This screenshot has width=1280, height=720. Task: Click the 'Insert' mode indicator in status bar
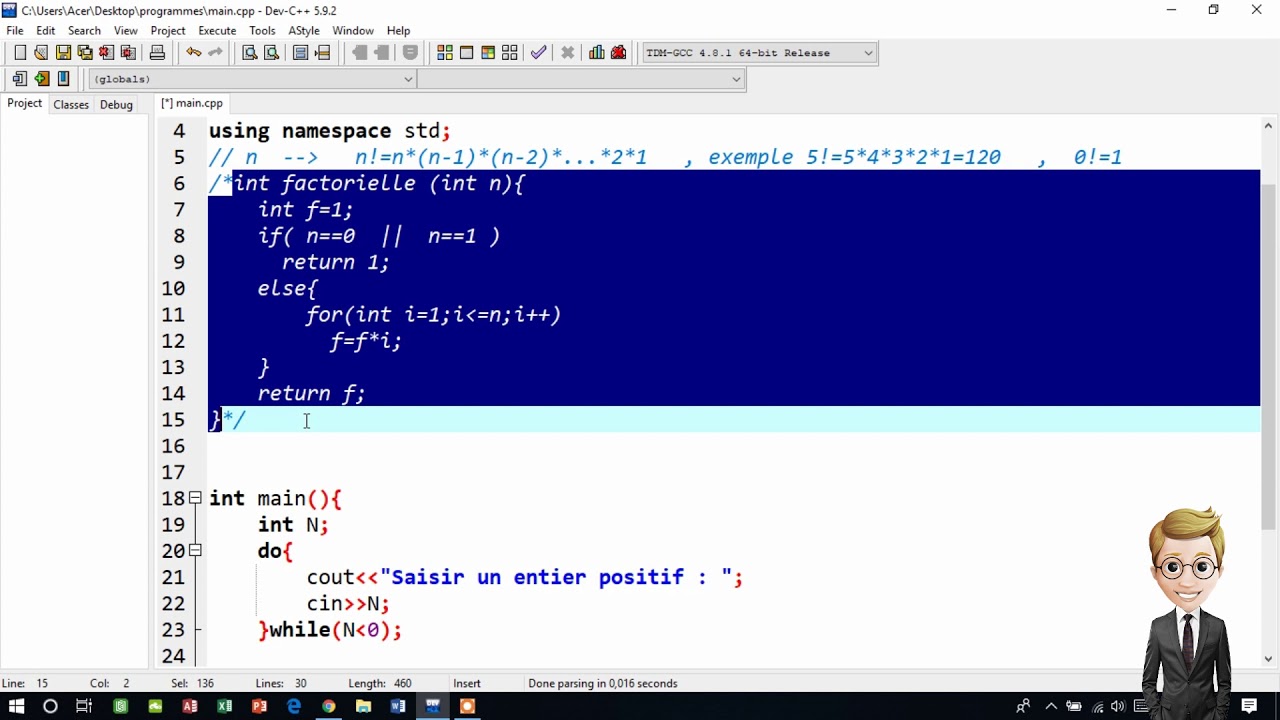point(467,684)
